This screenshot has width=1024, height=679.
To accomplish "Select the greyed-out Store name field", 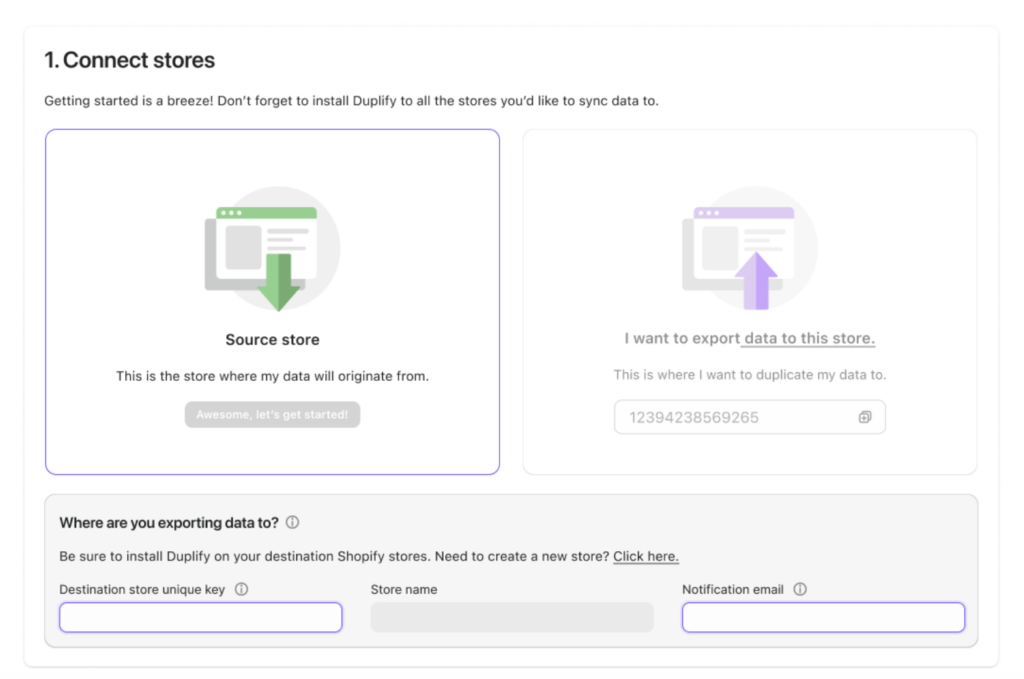I will coord(512,618).
